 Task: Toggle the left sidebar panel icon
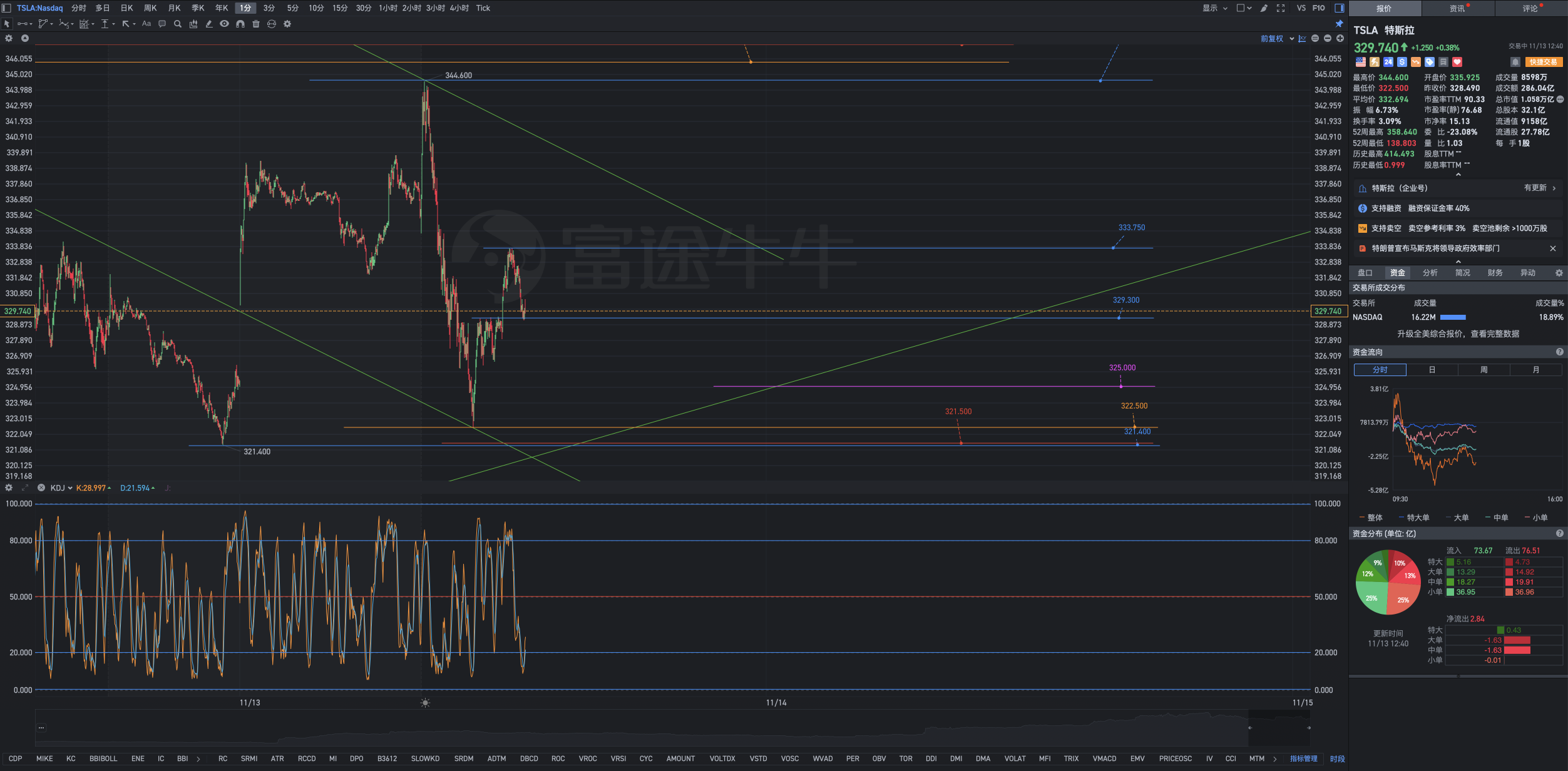pos(6,8)
